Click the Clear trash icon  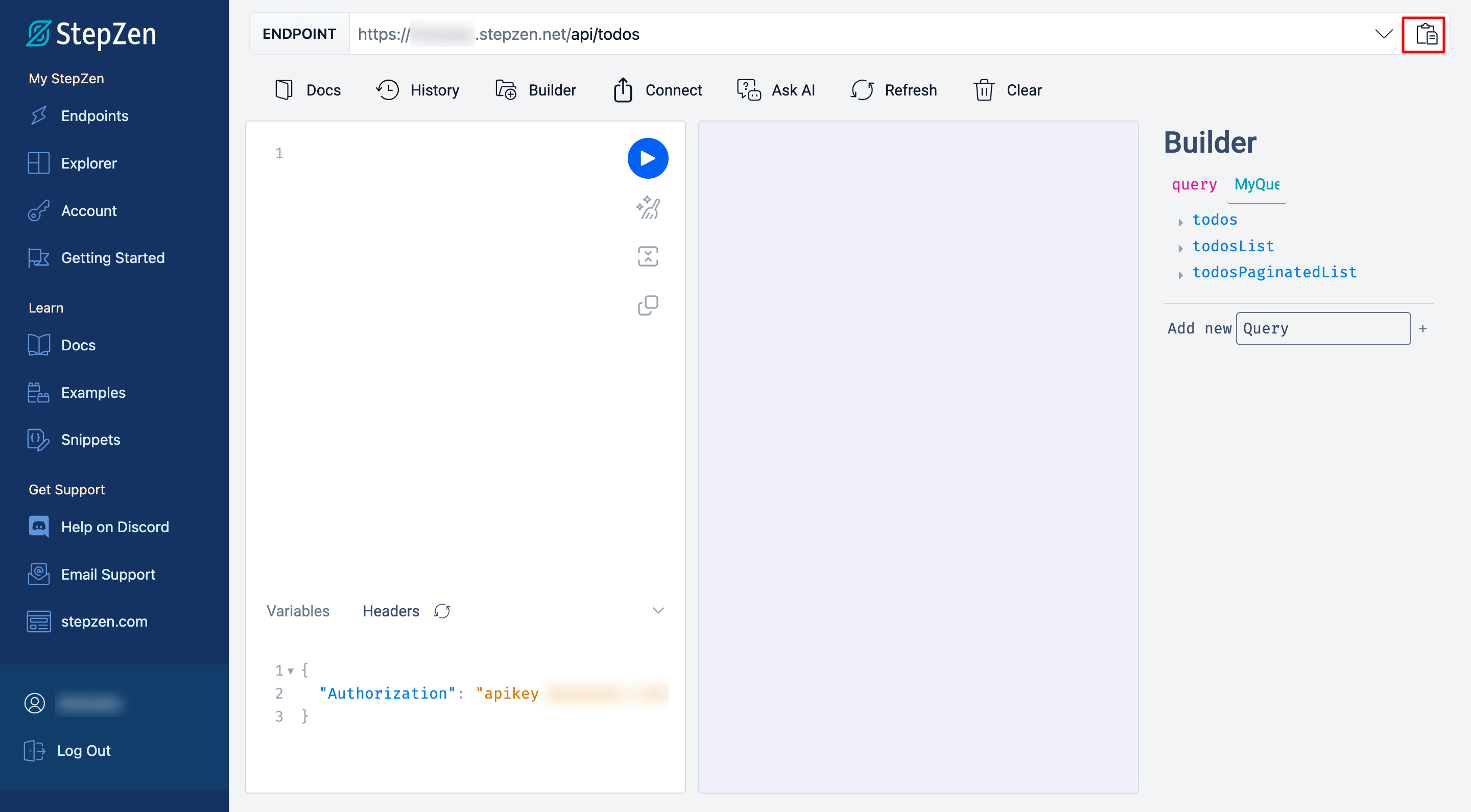(983, 90)
